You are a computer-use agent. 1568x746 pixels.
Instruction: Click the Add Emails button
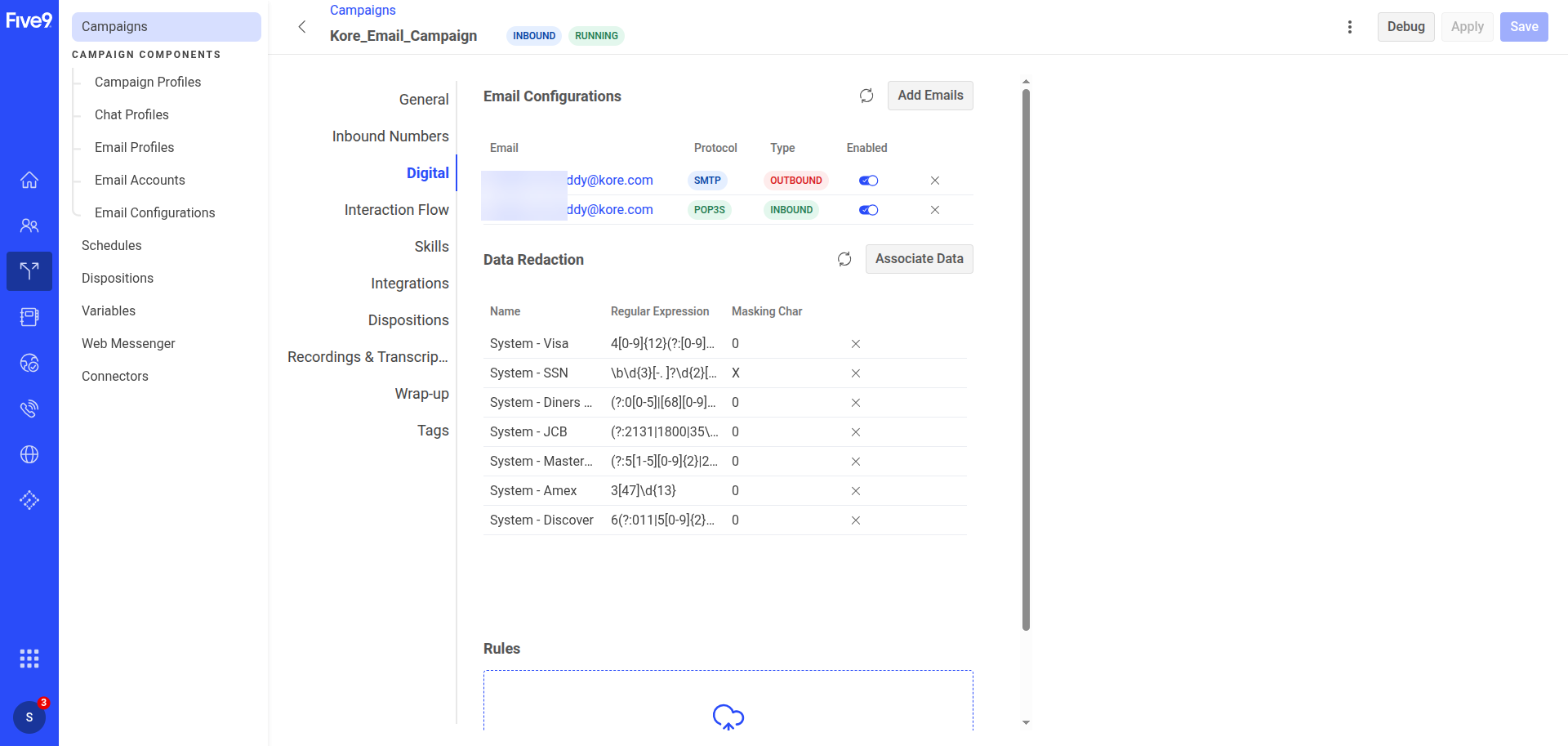click(930, 96)
